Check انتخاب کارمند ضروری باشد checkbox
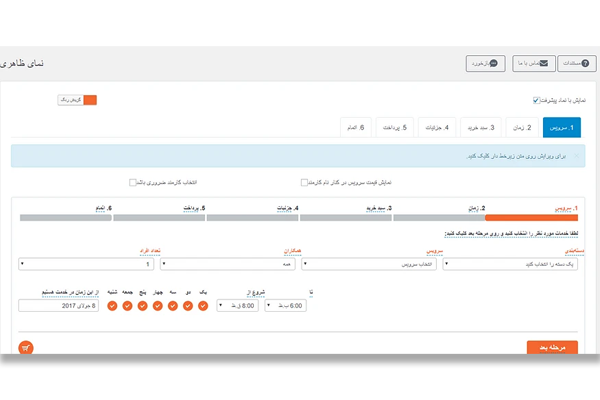This screenshot has width=600, height=400. [133, 183]
